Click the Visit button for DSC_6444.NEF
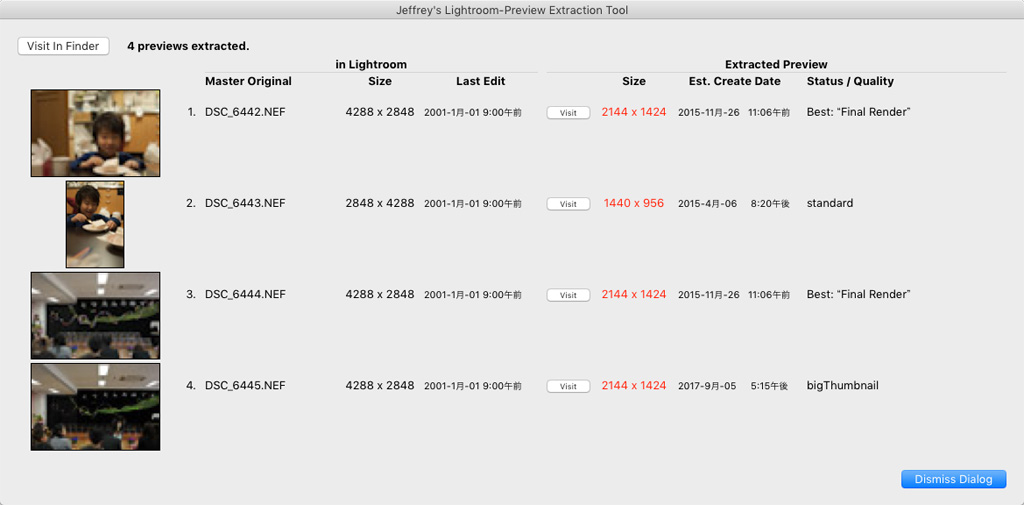 click(568, 295)
